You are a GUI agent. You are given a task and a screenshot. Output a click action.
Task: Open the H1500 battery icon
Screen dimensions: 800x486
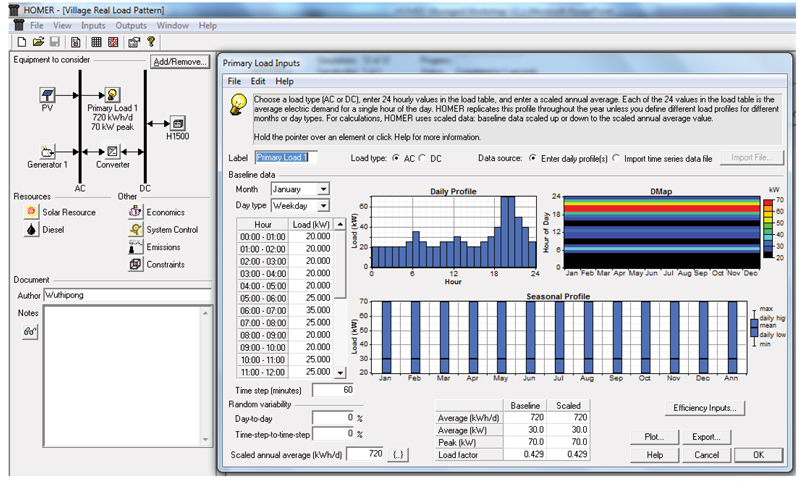click(x=177, y=123)
